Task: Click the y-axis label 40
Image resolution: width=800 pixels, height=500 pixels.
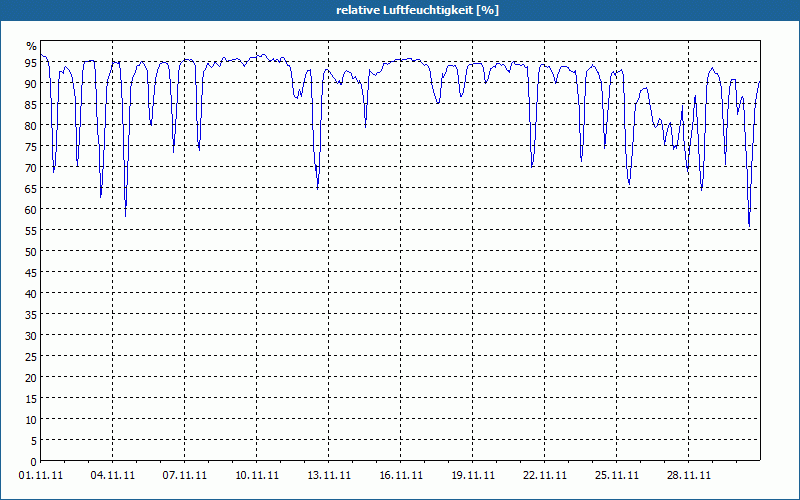Action: pos(31,293)
